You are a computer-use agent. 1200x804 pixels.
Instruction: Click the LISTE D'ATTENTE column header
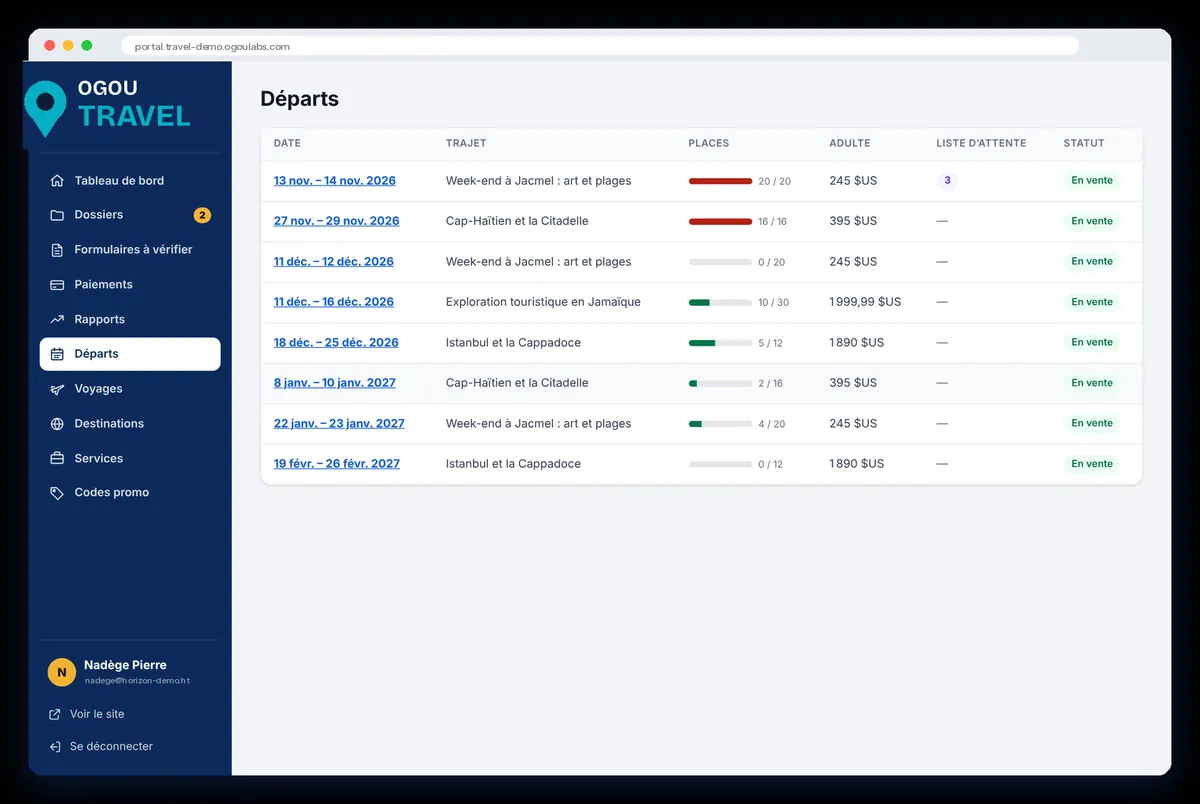click(981, 143)
